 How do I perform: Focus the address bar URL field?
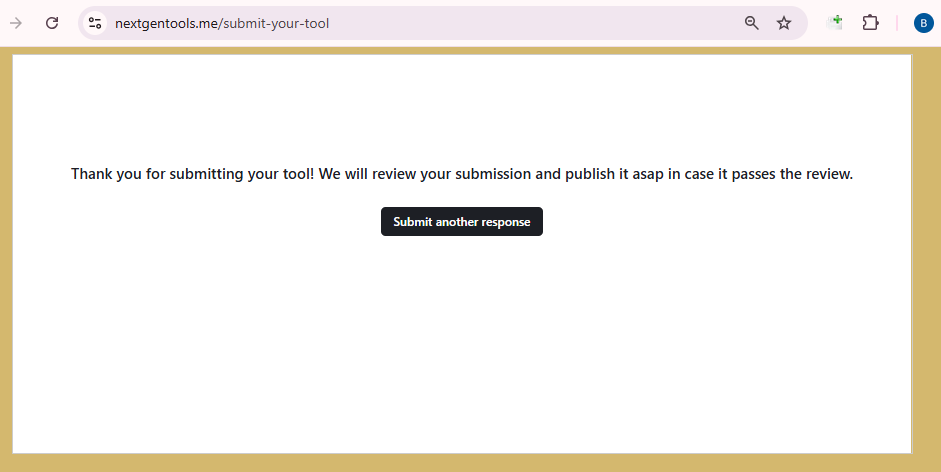pos(500,23)
